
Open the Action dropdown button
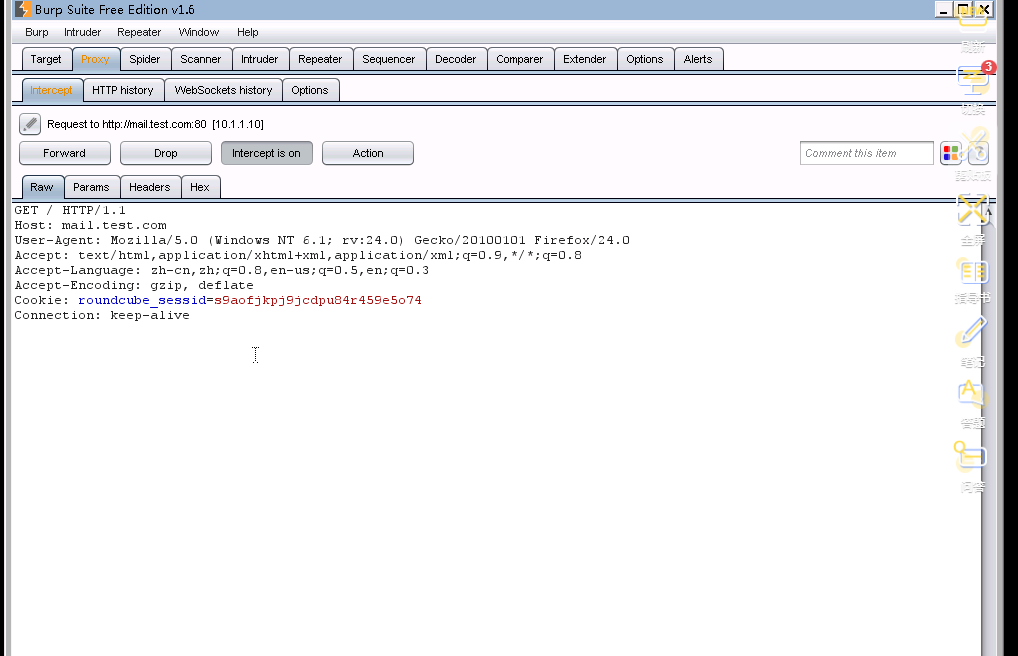(x=367, y=153)
